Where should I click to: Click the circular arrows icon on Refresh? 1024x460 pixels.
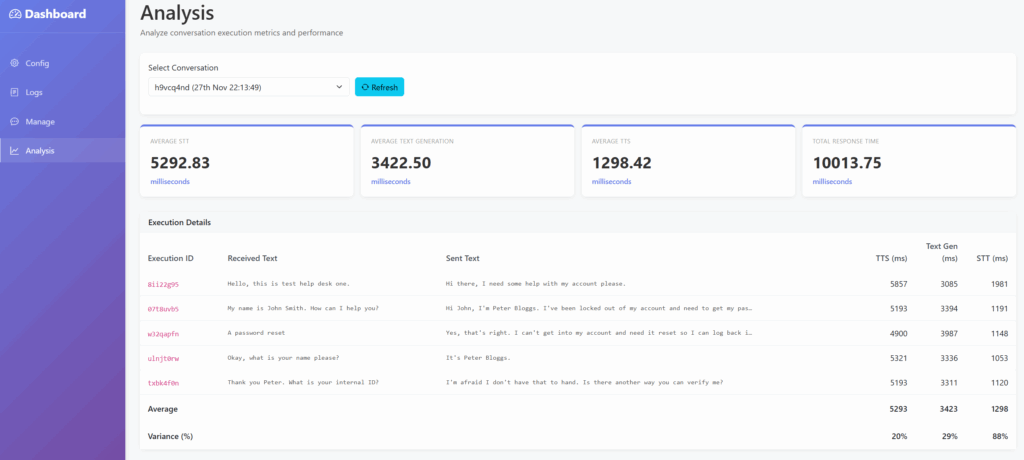tap(365, 88)
